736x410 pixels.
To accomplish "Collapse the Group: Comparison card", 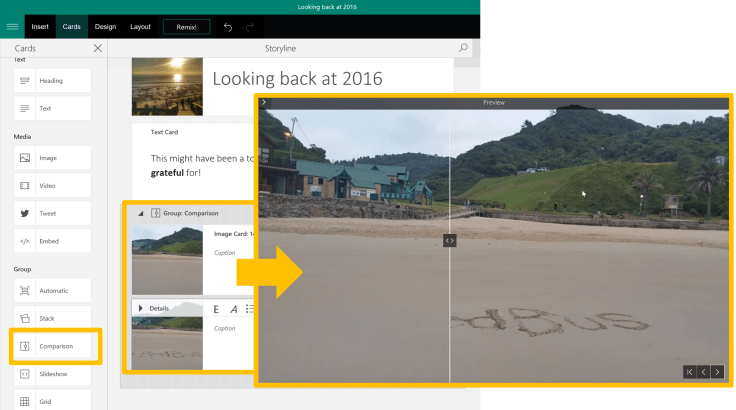I will coord(140,213).
